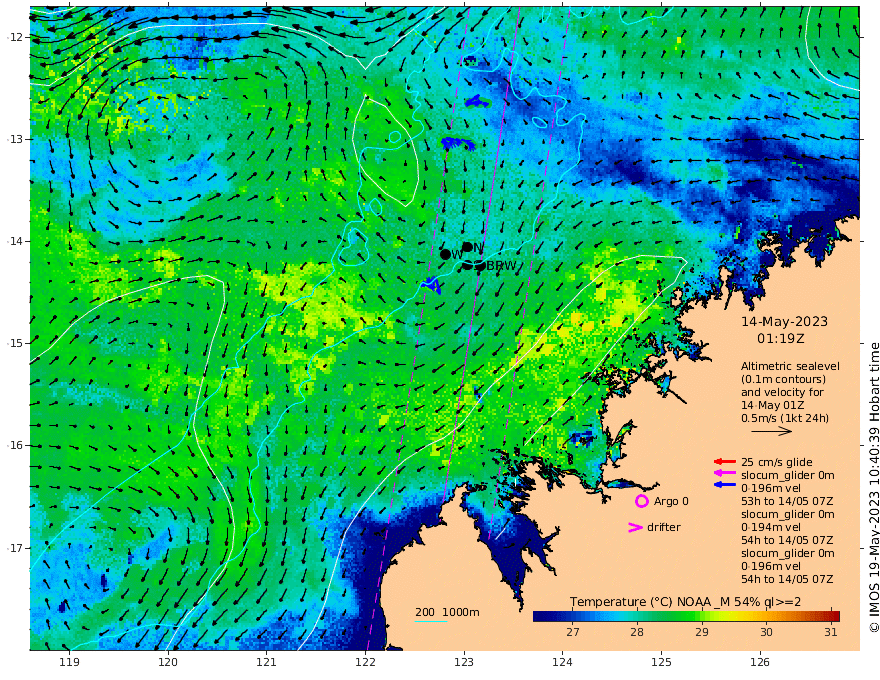The image size is (880, 680).
Task: Click the colorbar tick label 28
Action: coord(636,632)
